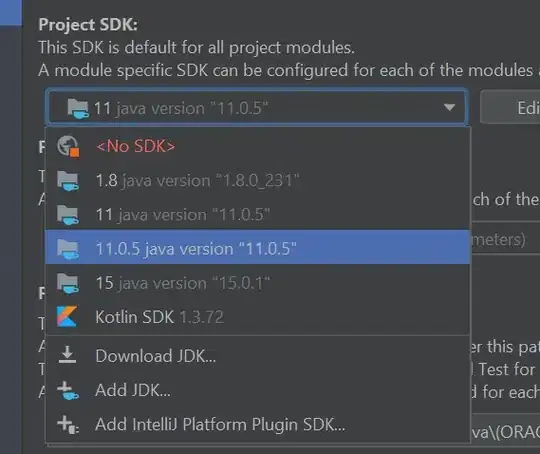Click the Add IntelliJ Platform Plugin SDK icon
The image size is (540, 454).
[68, 424]
